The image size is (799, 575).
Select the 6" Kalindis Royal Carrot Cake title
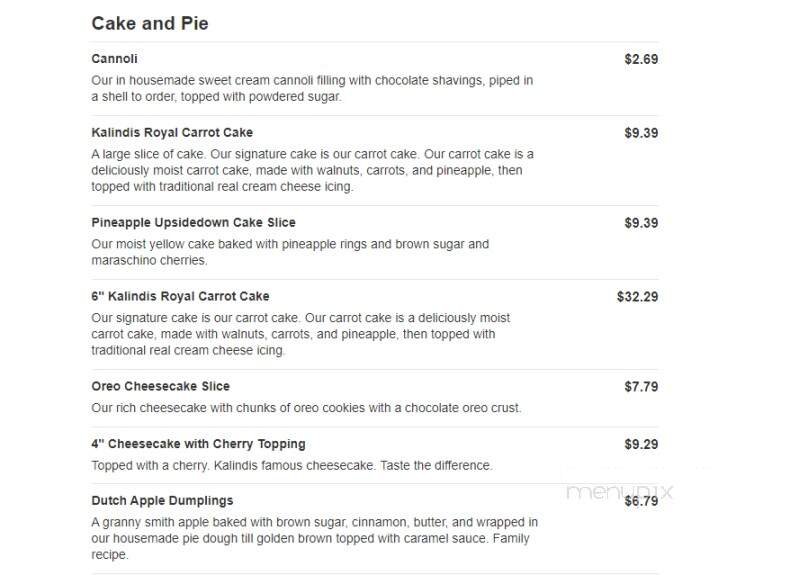180,297
